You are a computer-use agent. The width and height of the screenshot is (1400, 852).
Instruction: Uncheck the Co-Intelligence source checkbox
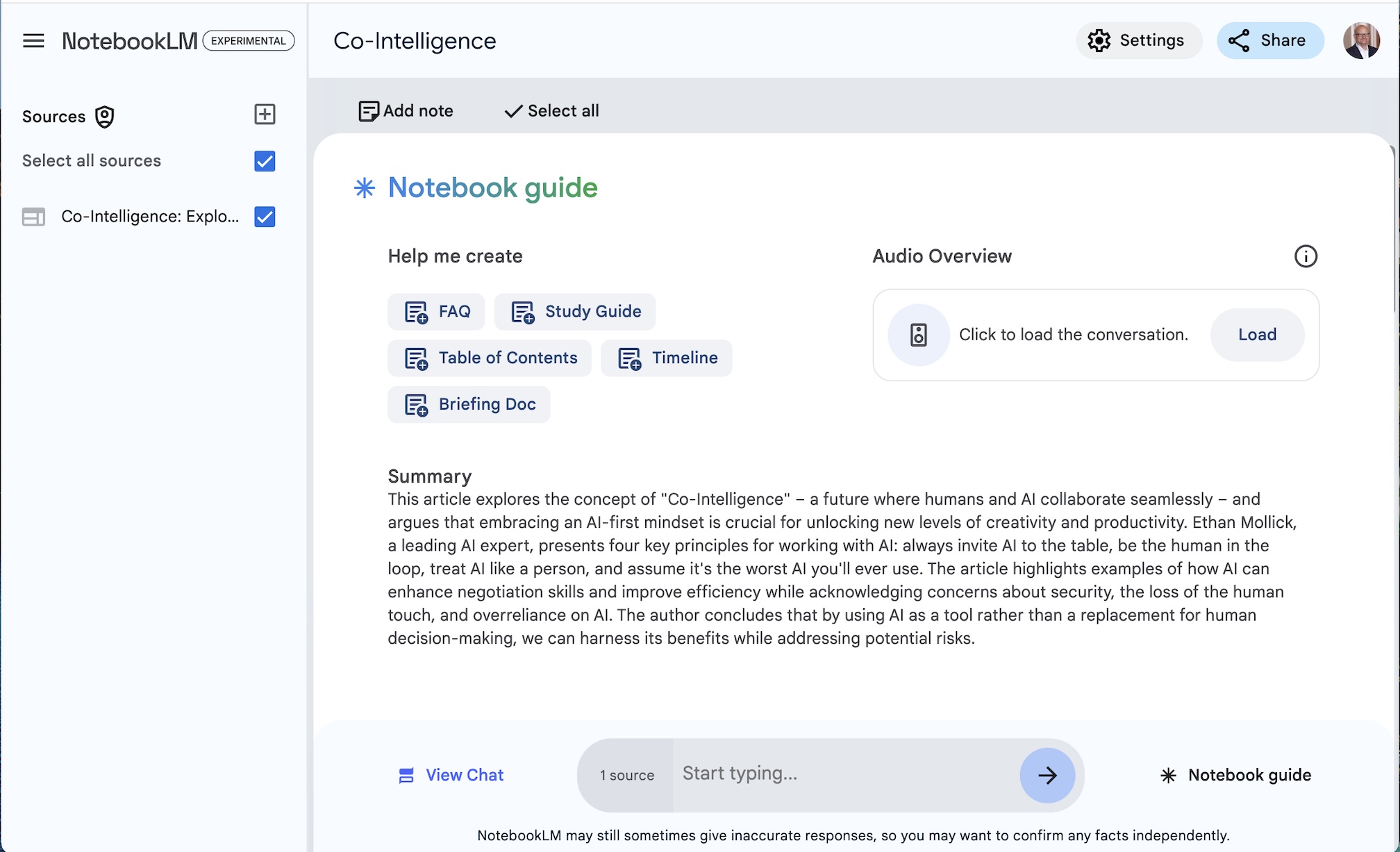coord(265,217)
